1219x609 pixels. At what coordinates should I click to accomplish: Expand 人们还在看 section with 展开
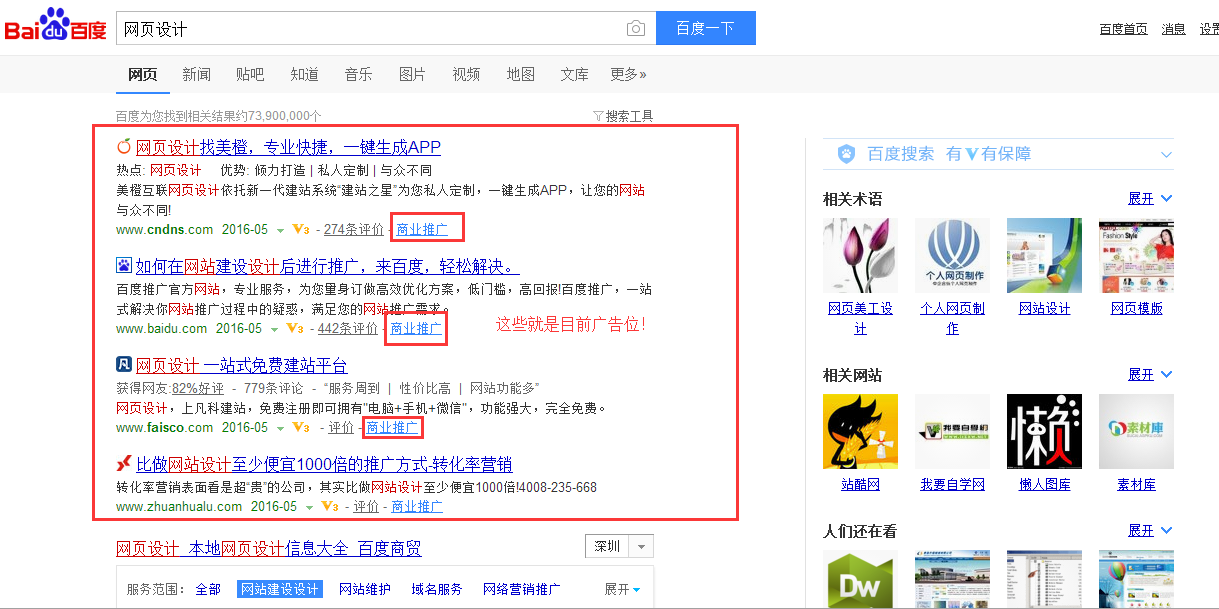[x=1150, y=530]
